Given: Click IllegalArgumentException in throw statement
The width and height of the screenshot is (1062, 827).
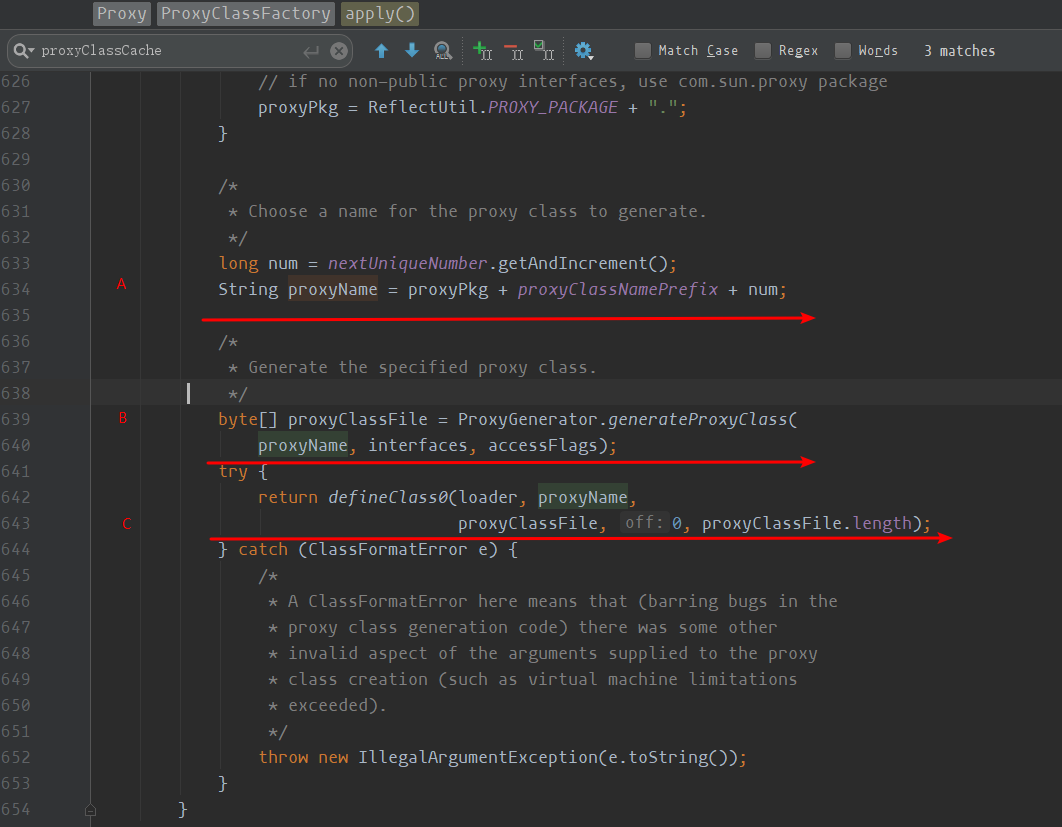Looking at the screenshot, I should 477,757.
